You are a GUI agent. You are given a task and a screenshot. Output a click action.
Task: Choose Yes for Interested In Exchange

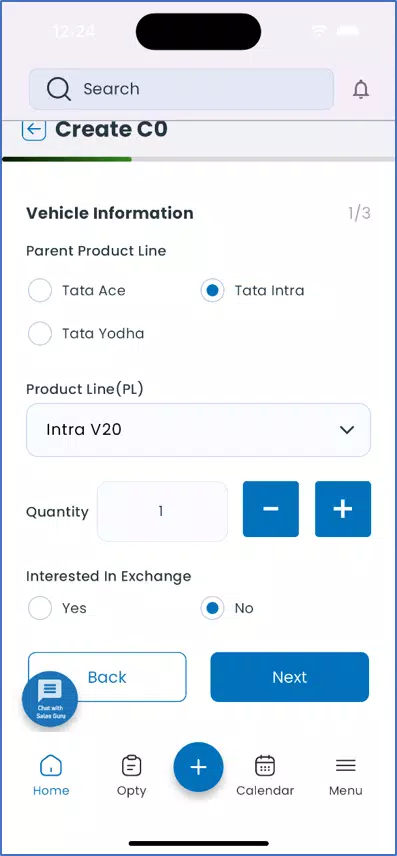tap(40, 608)
